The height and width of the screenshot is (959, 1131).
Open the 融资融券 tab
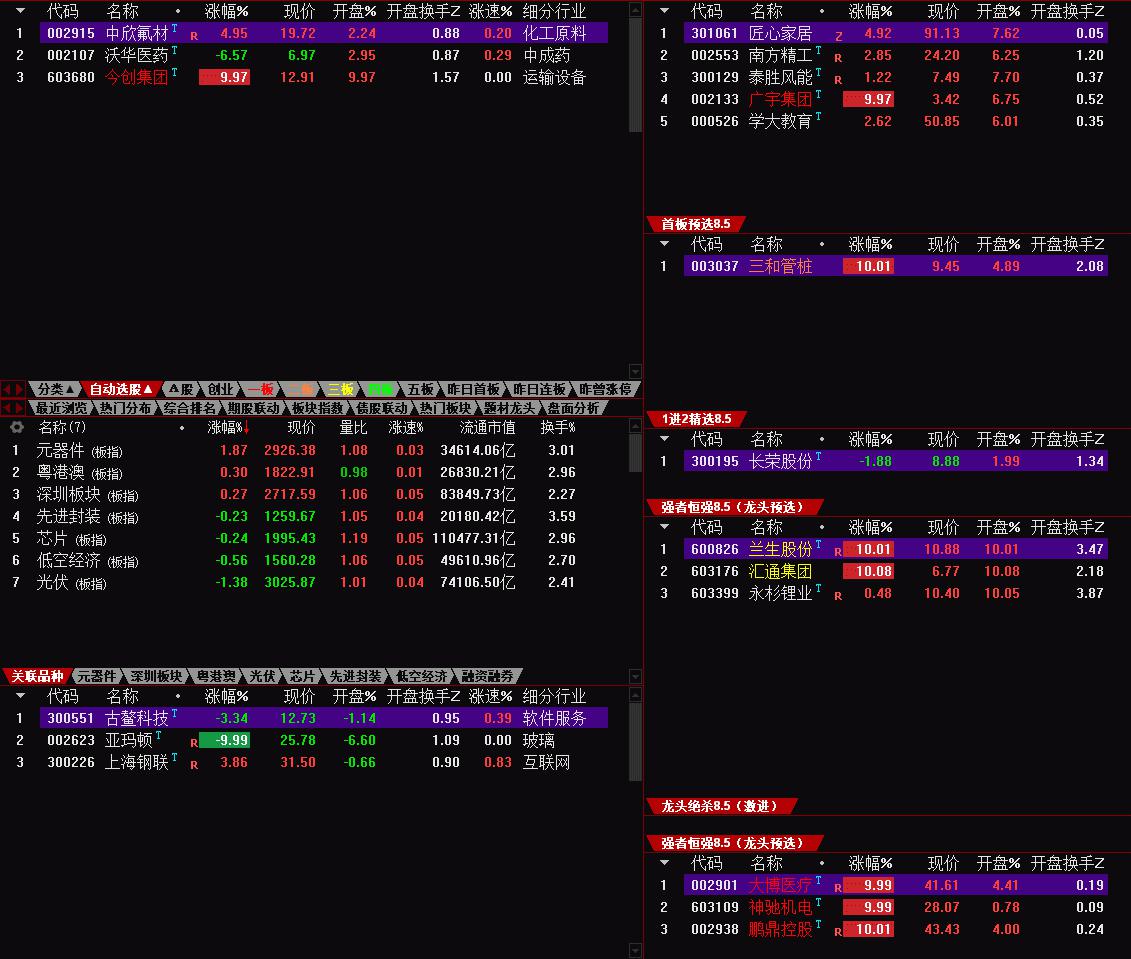[x=488, y=676]
